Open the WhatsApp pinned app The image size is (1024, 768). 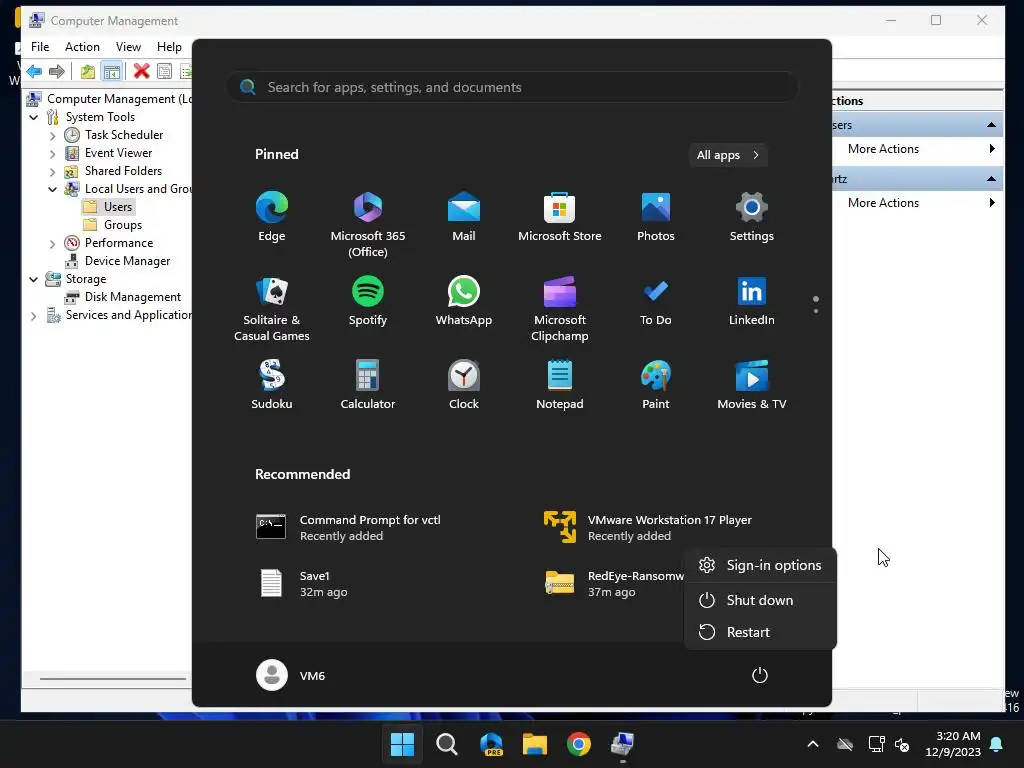point(464,300)
